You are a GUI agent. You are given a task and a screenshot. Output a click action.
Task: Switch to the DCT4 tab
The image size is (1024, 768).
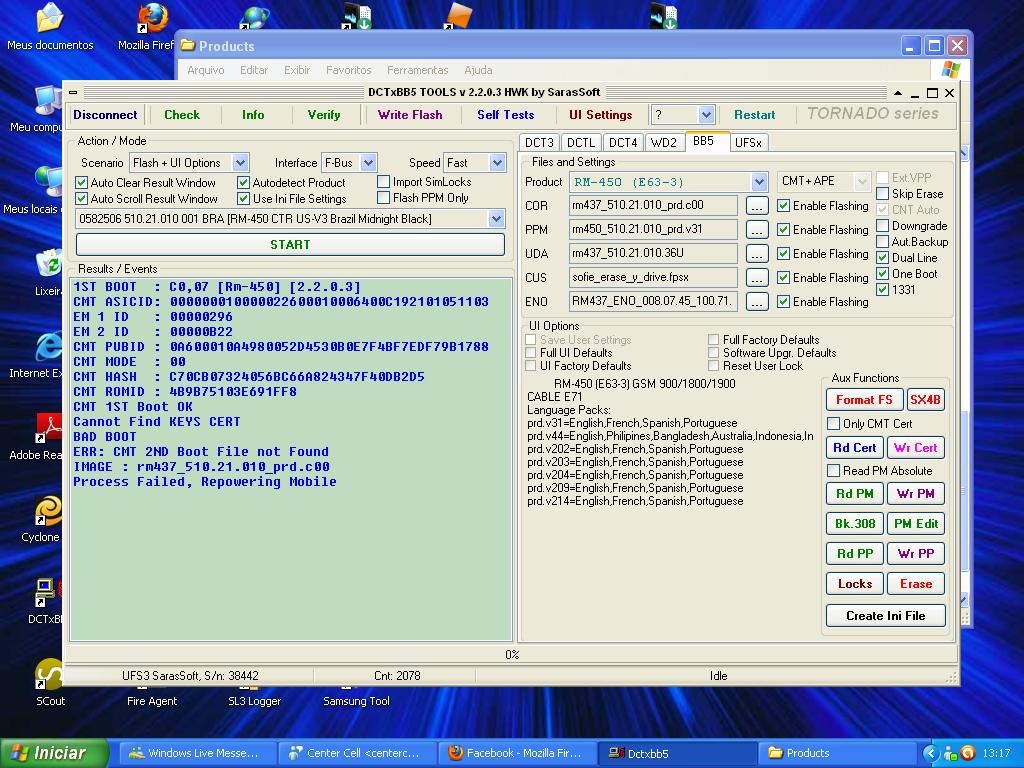623,142
